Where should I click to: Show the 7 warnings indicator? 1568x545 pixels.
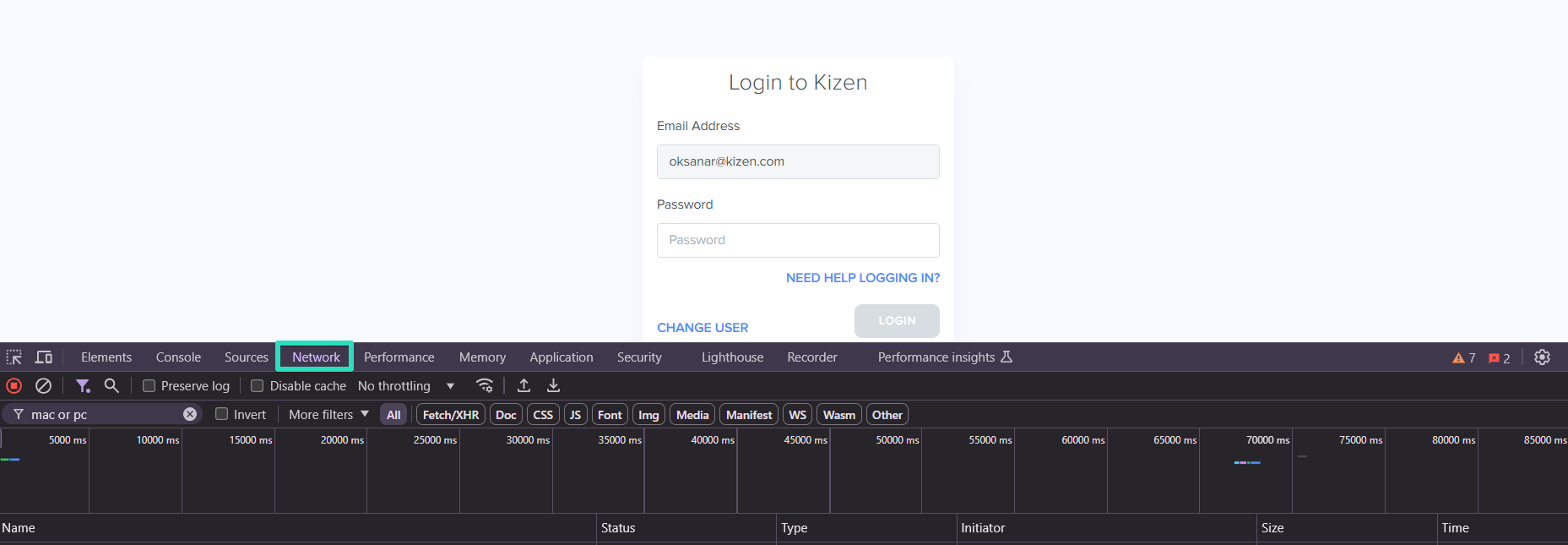click(x=1464, y=358)
